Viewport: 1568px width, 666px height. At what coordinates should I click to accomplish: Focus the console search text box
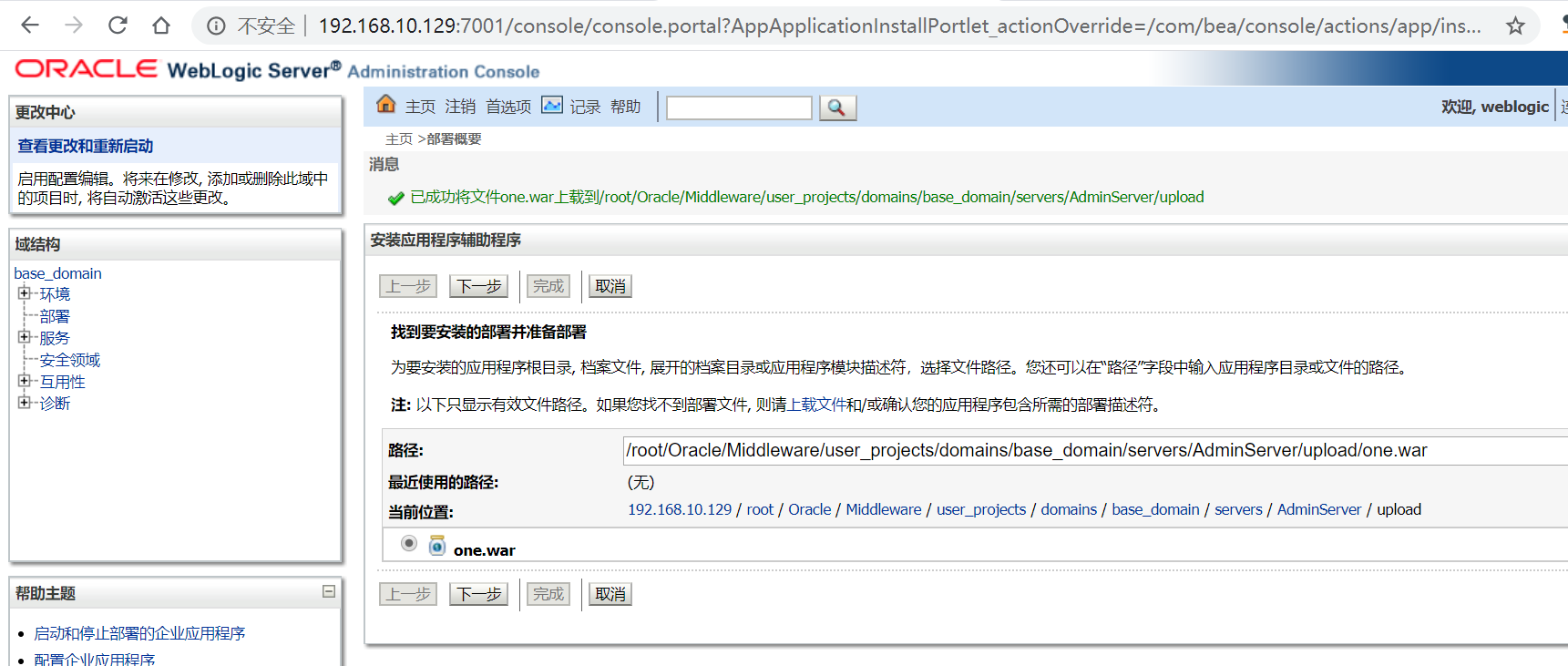click(x=739, y=108)
